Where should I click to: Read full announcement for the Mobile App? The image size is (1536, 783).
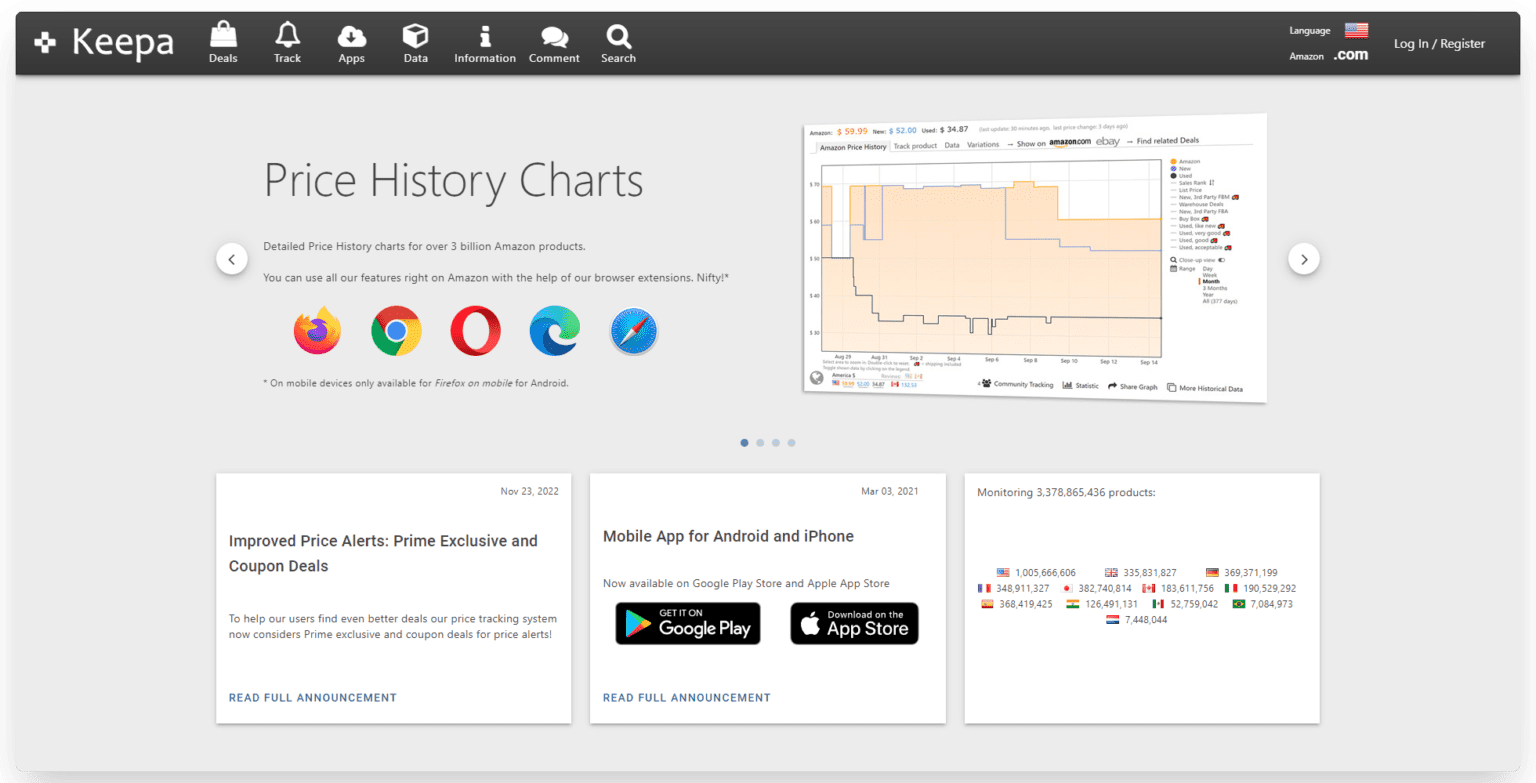pos(686,697)
